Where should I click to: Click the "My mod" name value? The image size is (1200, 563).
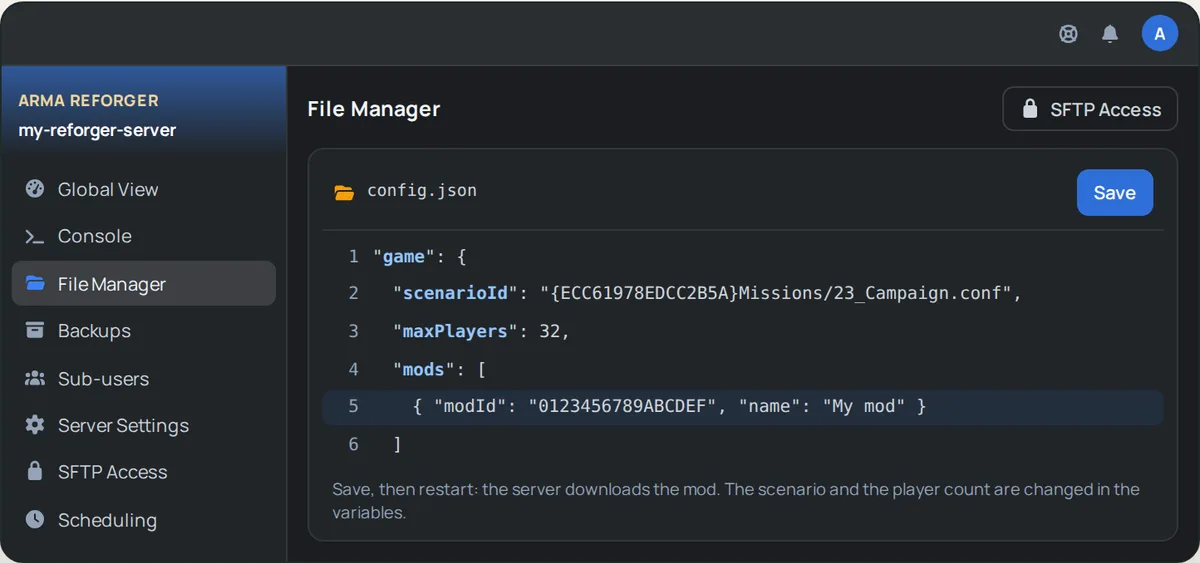[864, 407]
